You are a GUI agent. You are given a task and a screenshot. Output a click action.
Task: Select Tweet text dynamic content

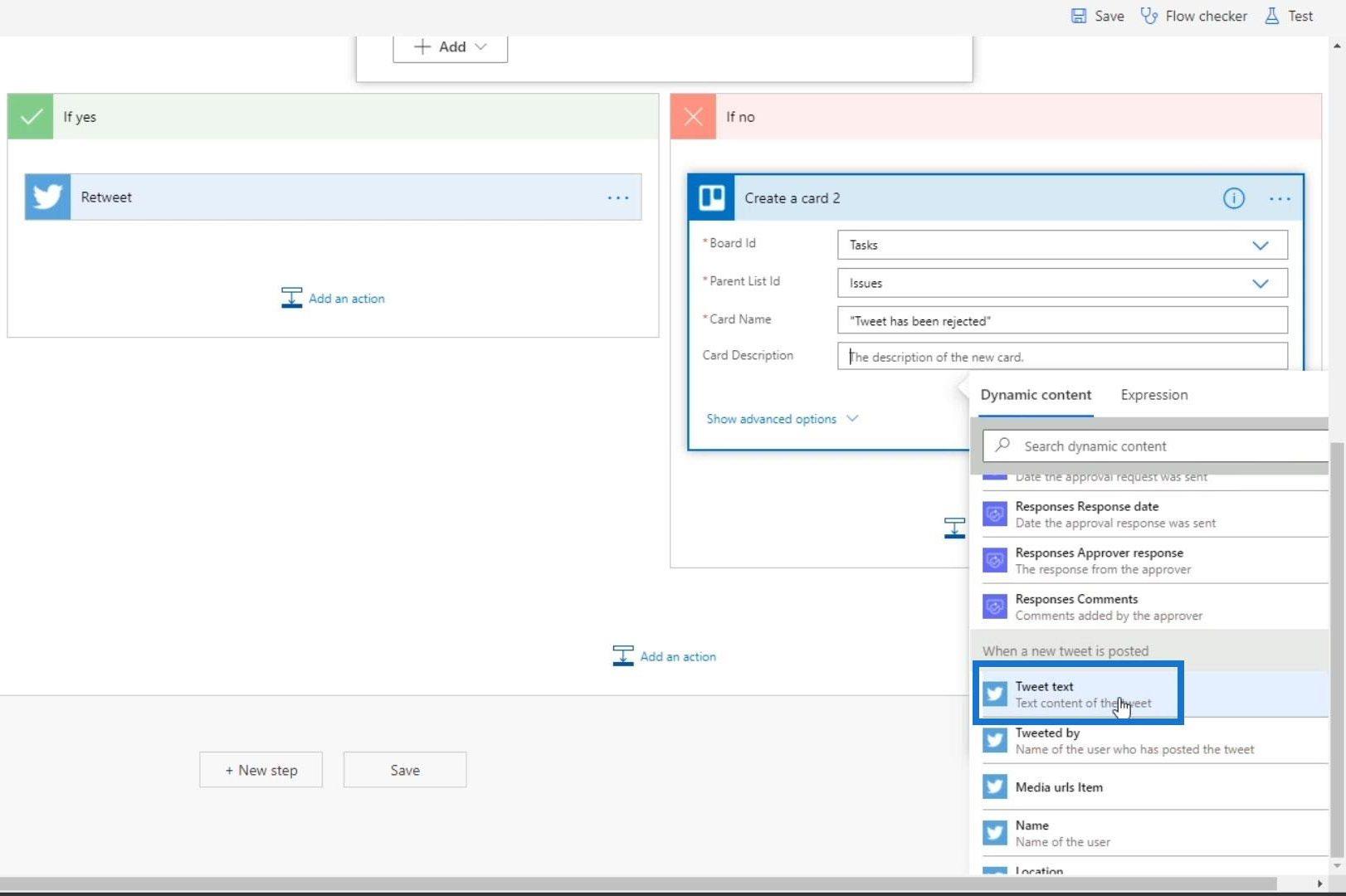(x=1149, y=694)
